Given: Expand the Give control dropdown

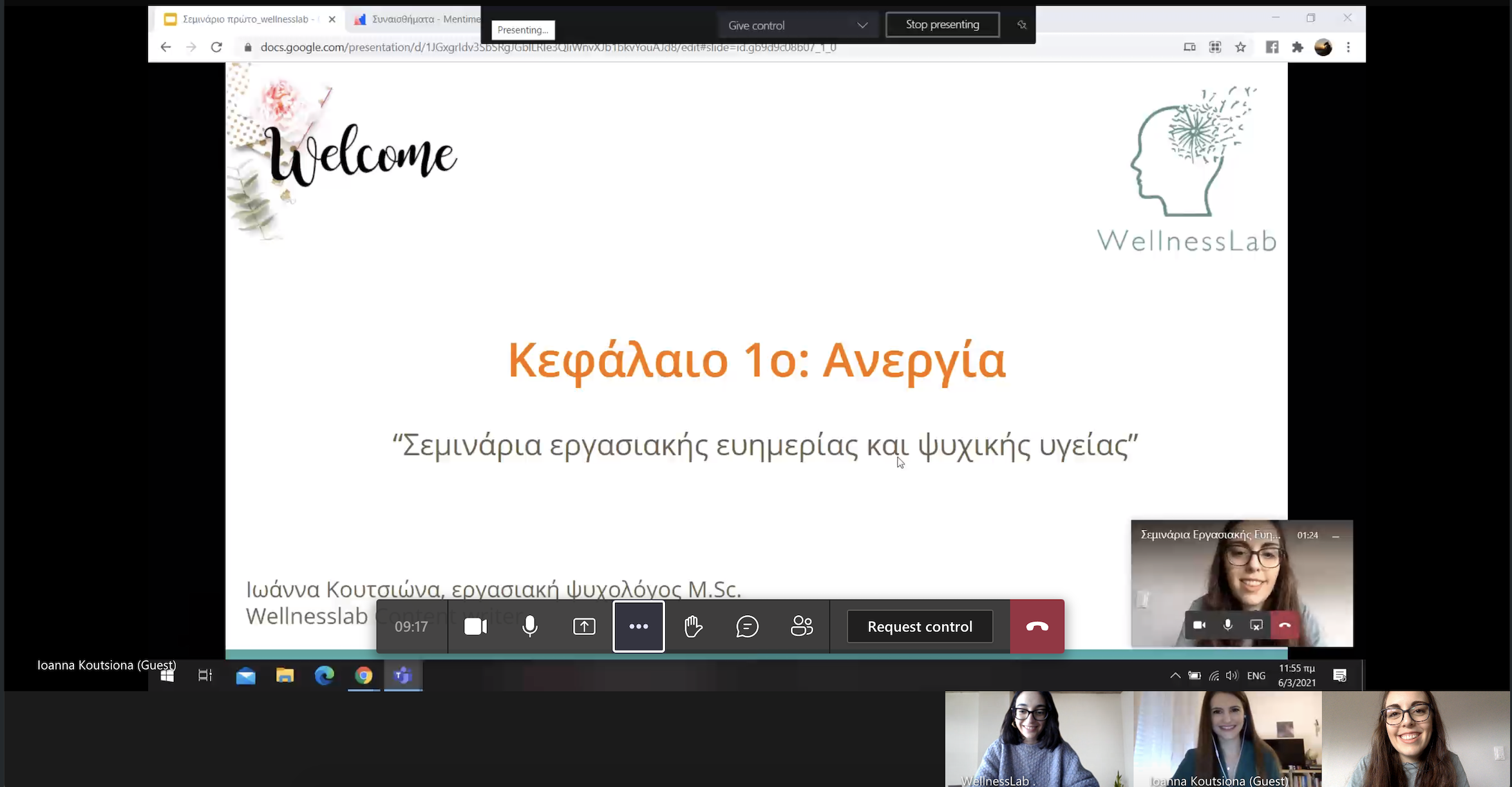Looking at the screenshot, I should (797, 25).
